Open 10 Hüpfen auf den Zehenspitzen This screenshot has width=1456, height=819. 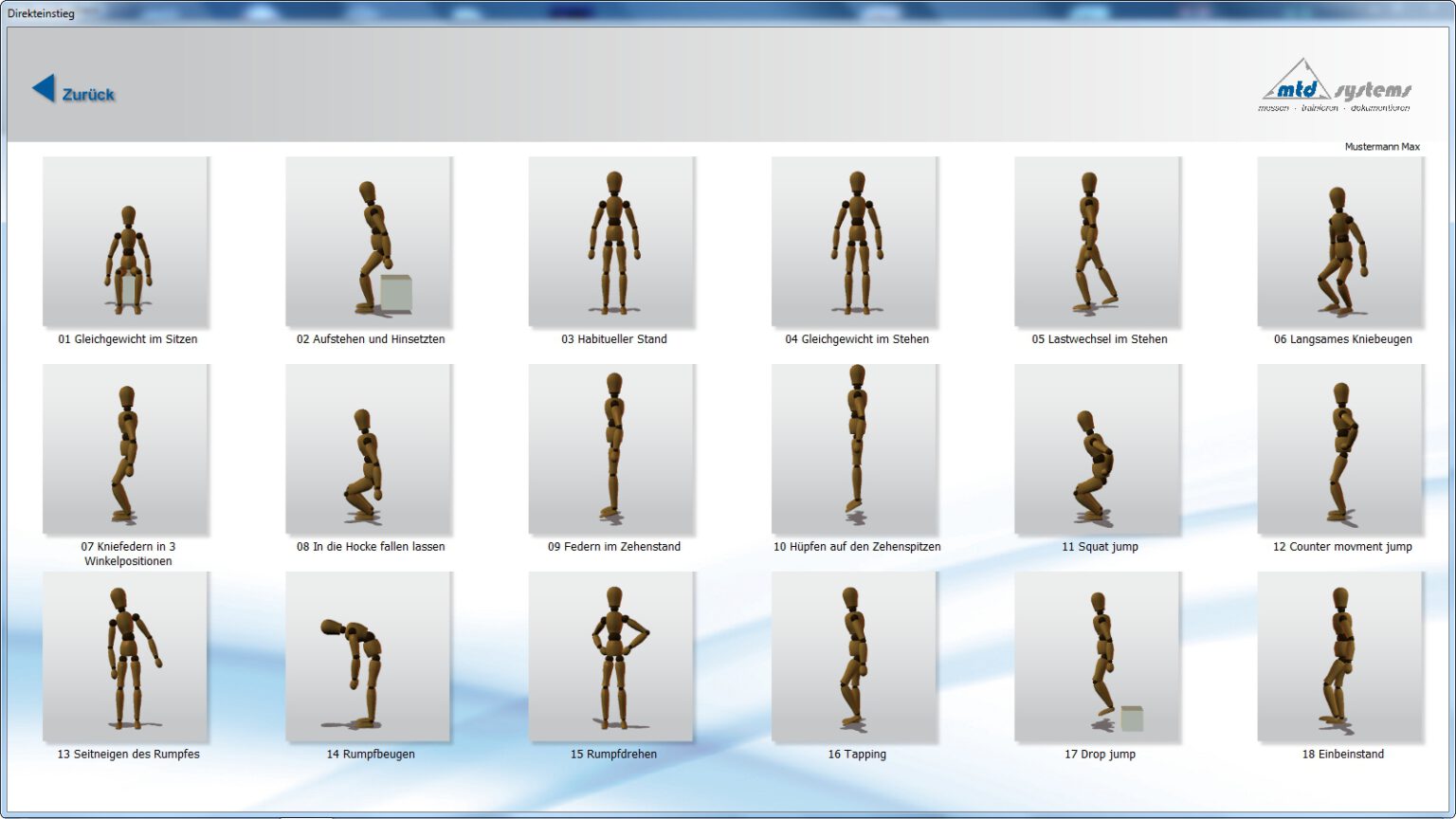(855, 450)
